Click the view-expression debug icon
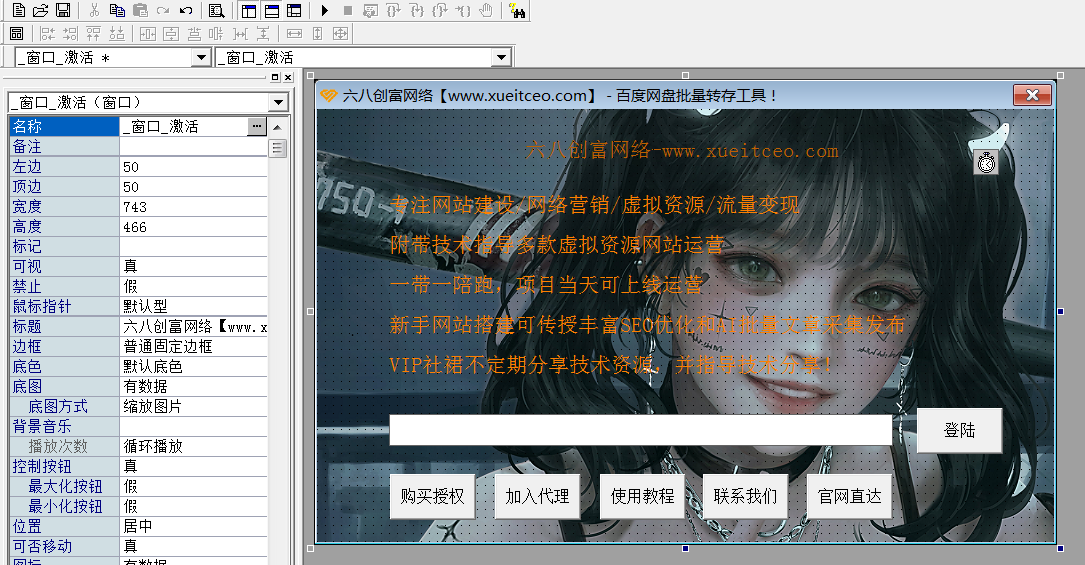This screenshot has width=1085, height=565. click(x=370, y=10)
